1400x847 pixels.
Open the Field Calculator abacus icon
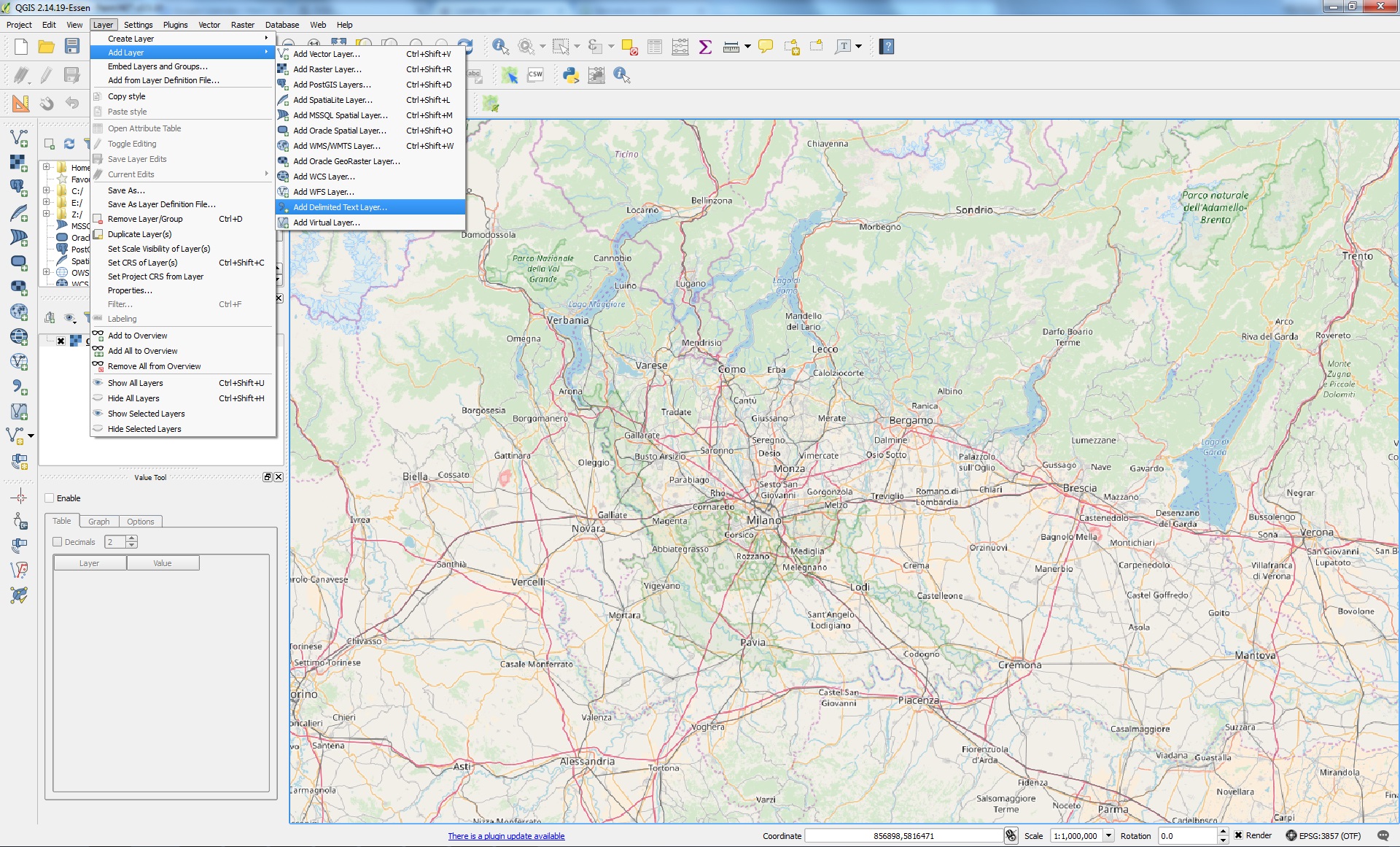680,47
